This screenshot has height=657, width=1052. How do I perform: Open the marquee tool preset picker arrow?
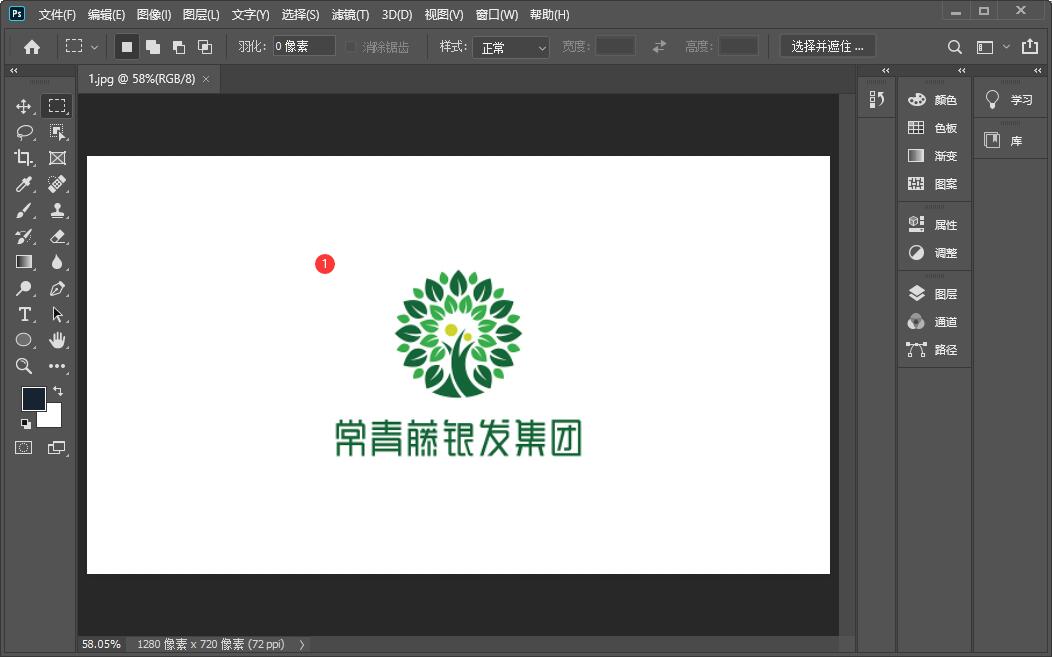point(95,47)
